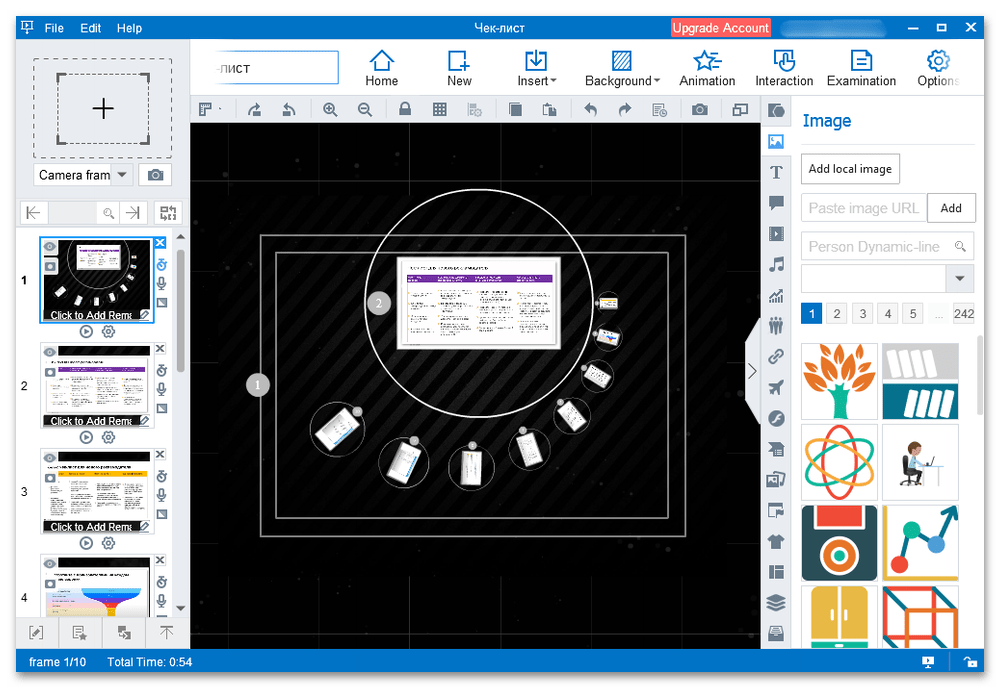Image resolution: width=1000 pixels, height=688 pixels.
Task: Expand the image category combo box
Action: click(960, 277)
